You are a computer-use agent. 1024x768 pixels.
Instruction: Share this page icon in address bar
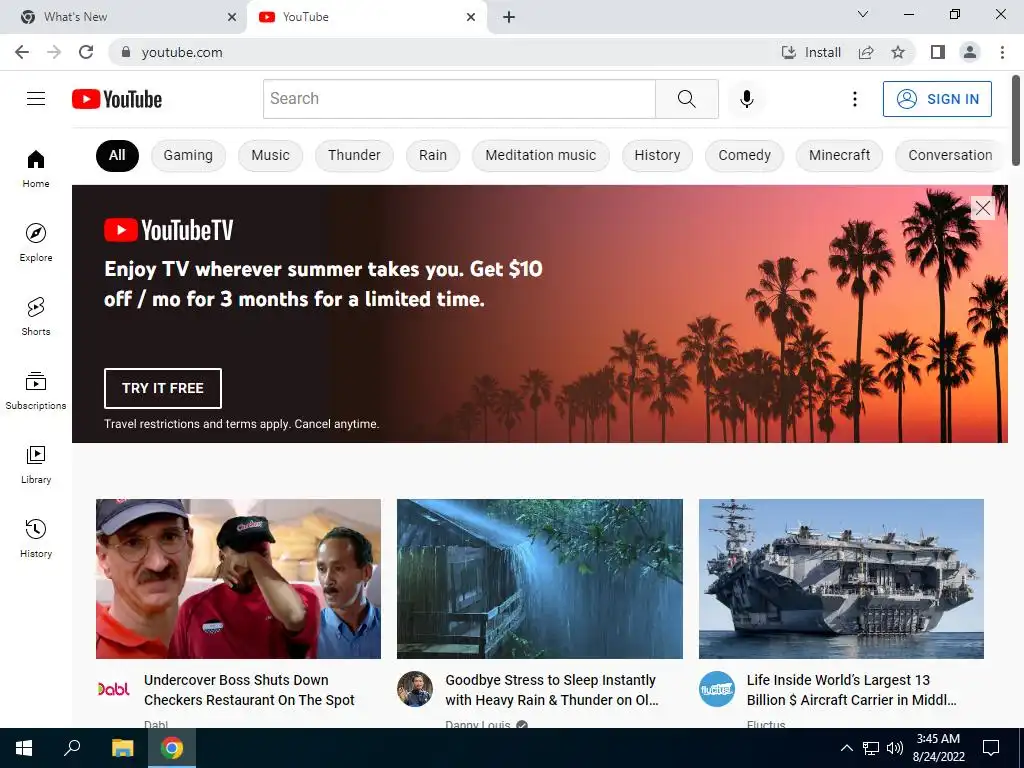[866, 52]
